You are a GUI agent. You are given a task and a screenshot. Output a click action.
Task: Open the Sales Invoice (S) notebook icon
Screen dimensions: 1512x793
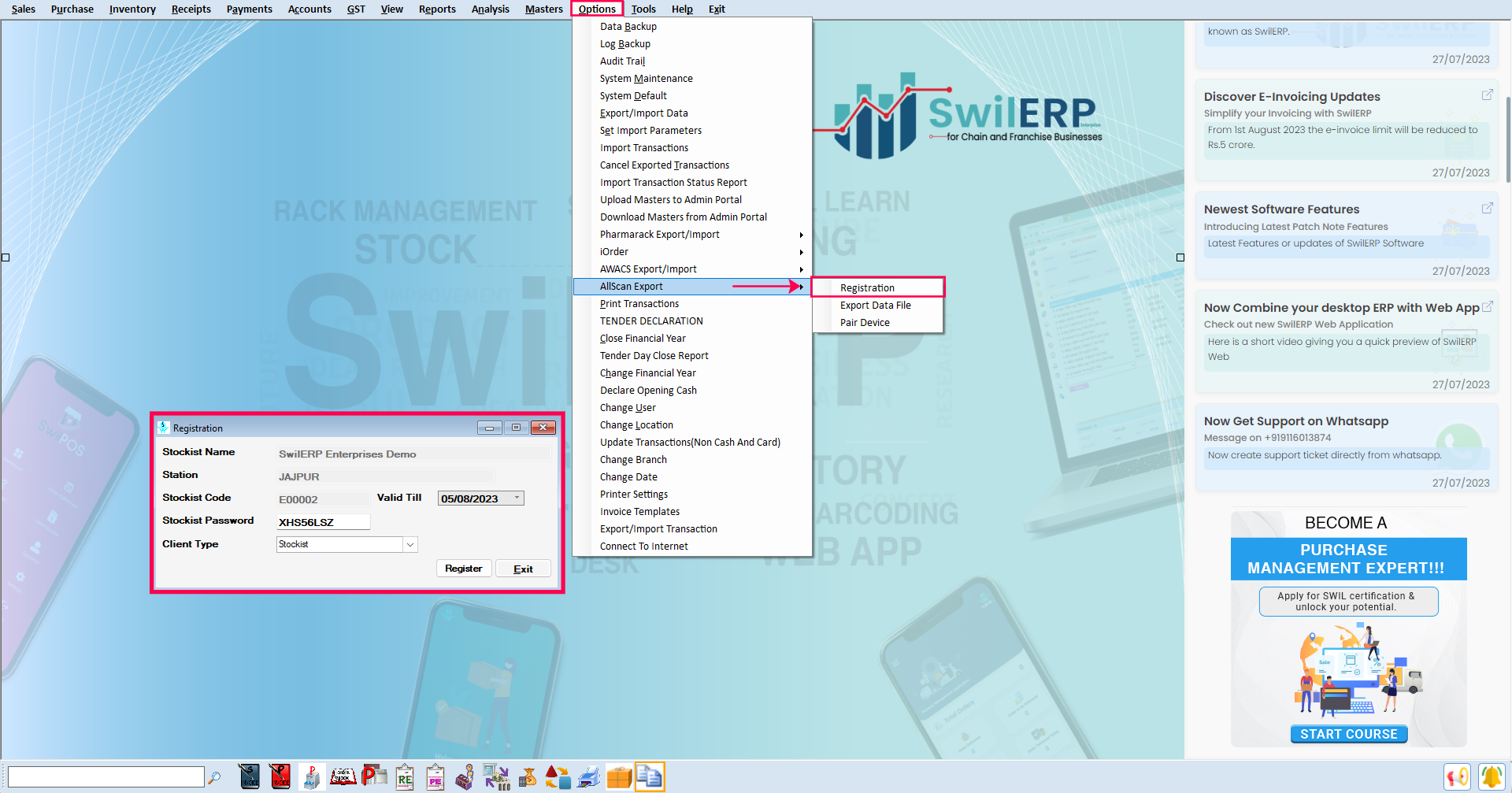[x=249, y=776]
